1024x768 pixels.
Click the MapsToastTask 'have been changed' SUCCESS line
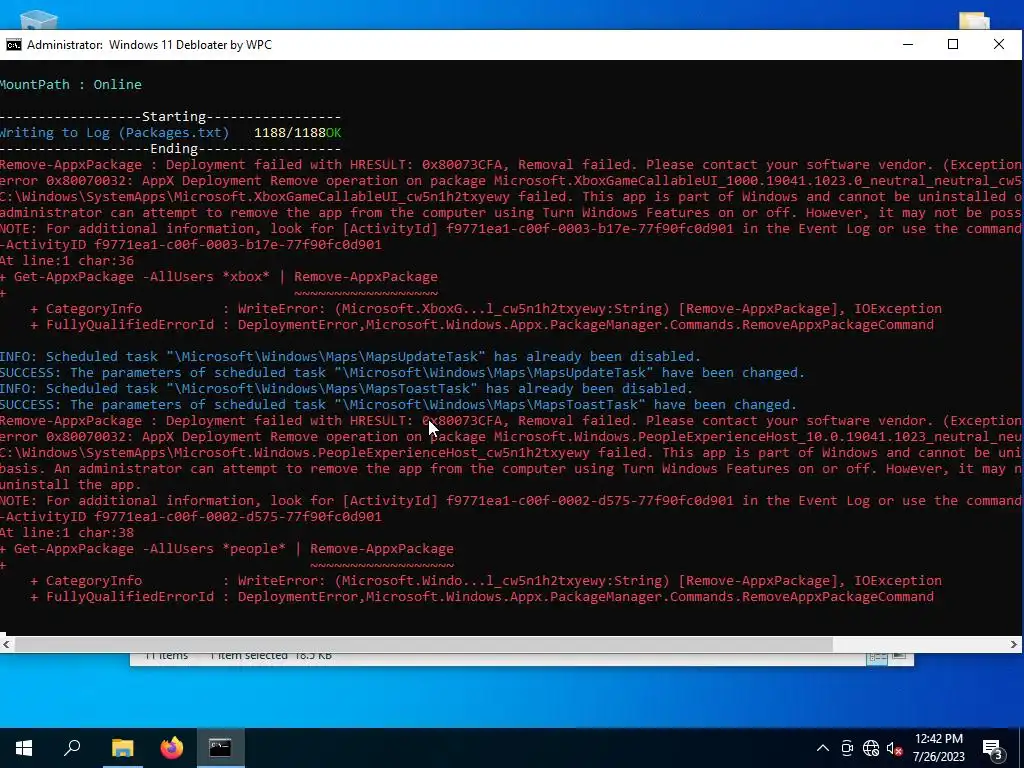coord(398,405)
